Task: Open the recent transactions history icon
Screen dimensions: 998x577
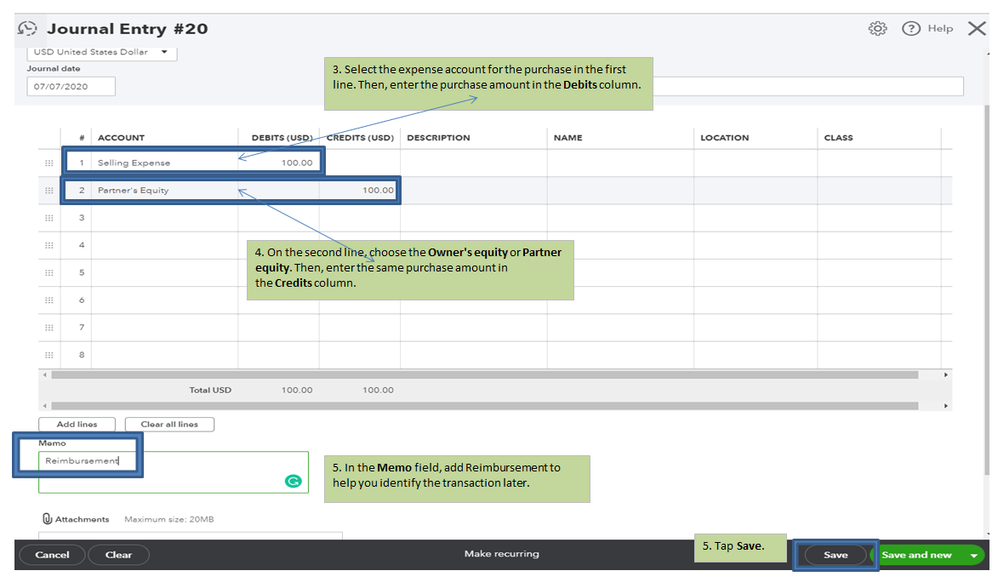Action: (27, 29)
